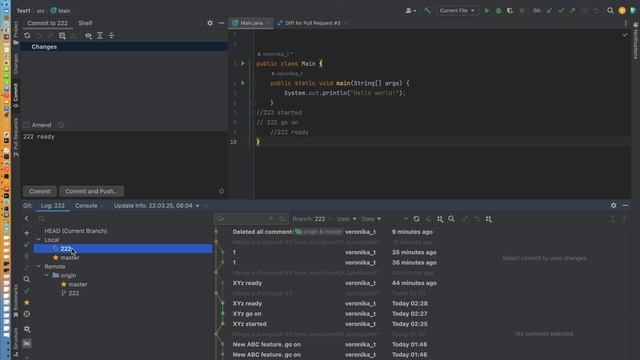Toggle favorite star in Git branches sidebar
This screenshot has height=360, width=640.
(27, 302)
